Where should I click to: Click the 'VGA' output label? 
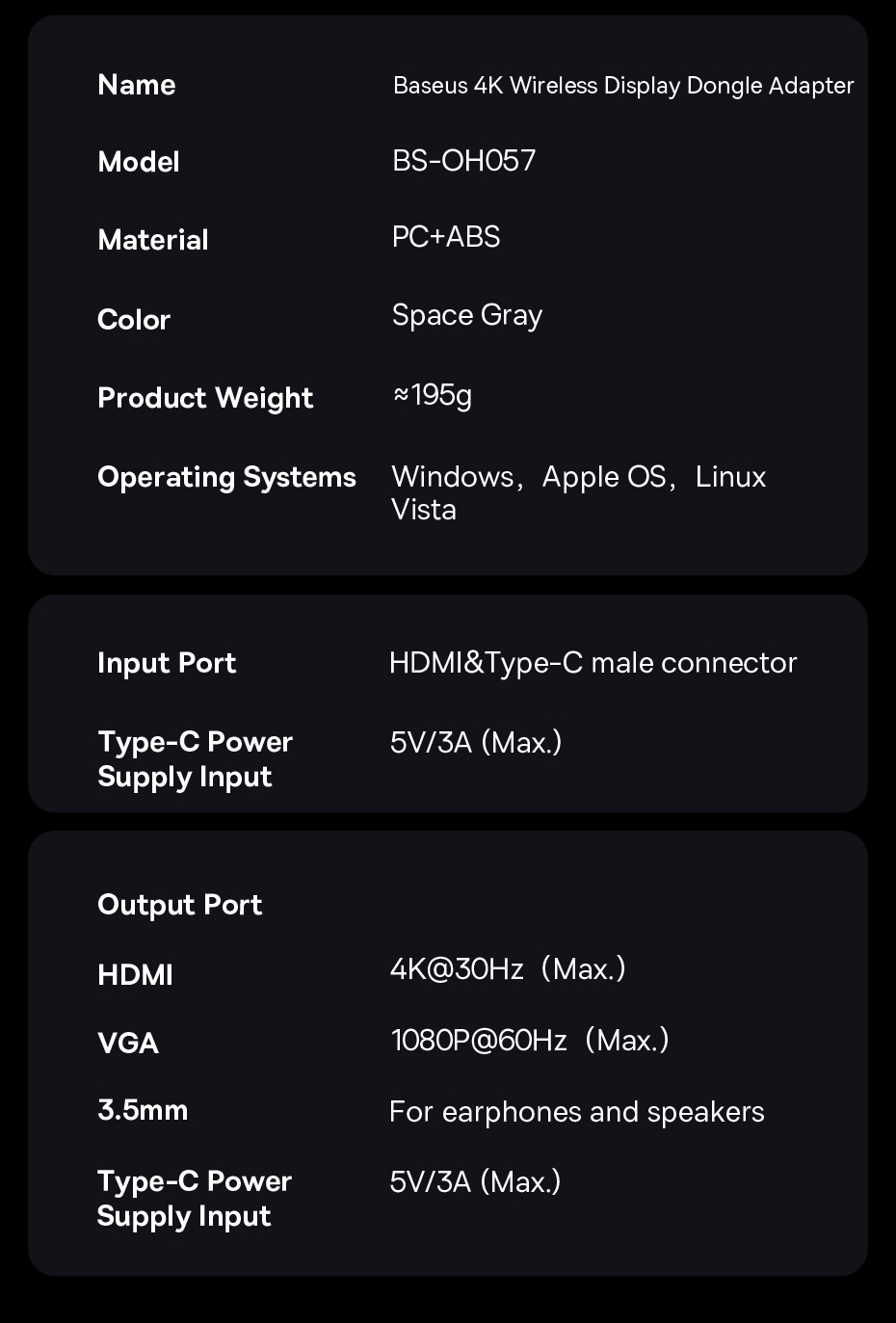pos(127,1043)
